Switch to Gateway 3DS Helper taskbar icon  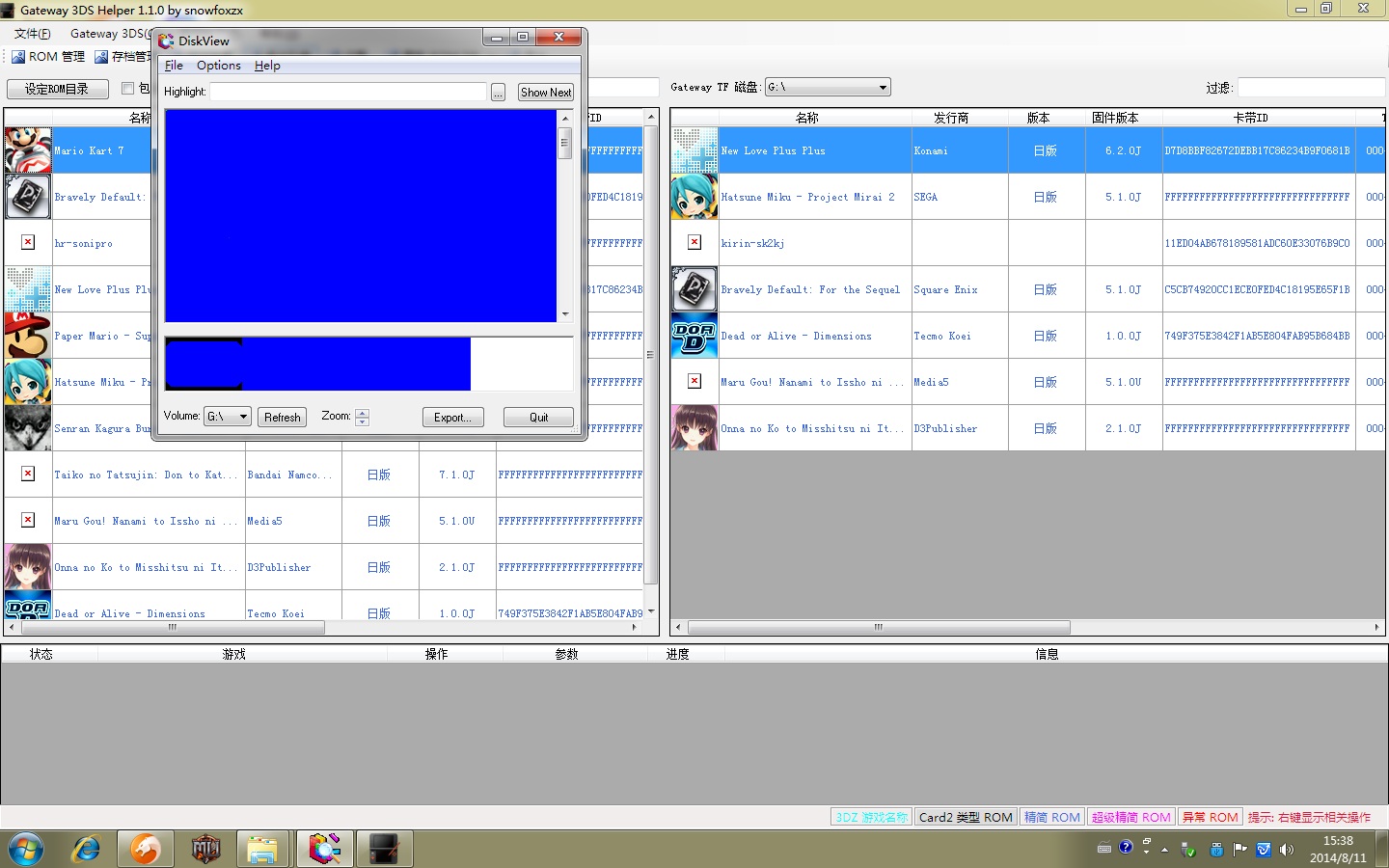click(384, 849)
